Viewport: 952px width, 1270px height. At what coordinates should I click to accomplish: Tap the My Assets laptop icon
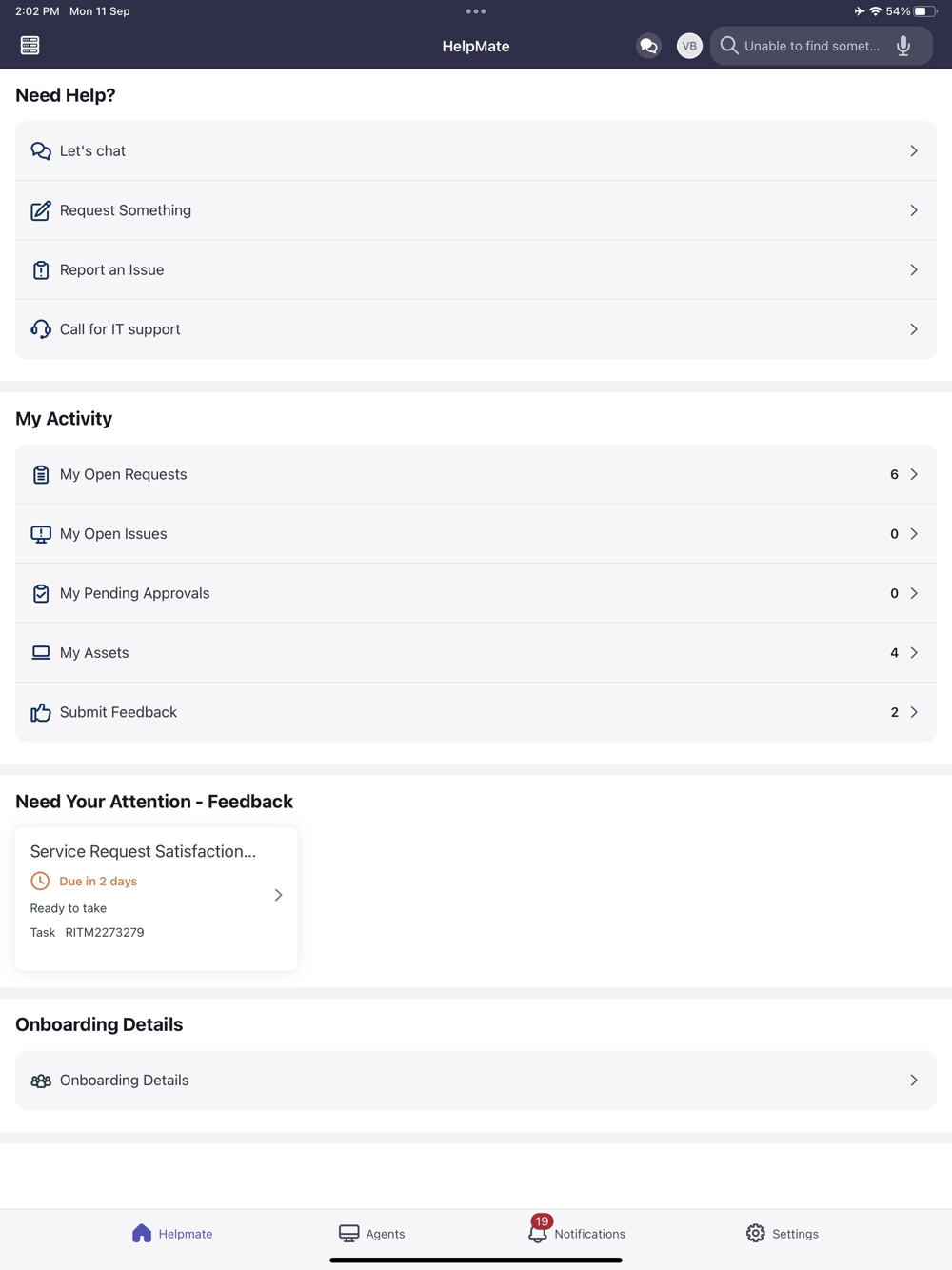40,653
